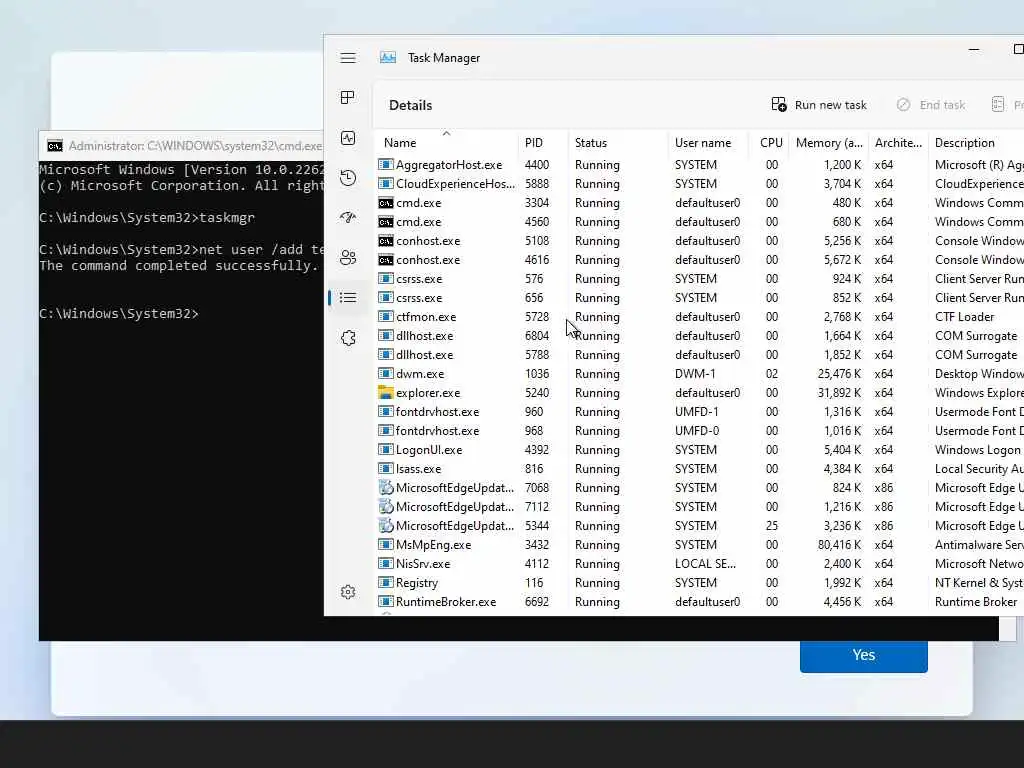Screen dimensions: 1024x768
Task: Open the Performance page icon in sidebar
Action: tap(348, 138)
